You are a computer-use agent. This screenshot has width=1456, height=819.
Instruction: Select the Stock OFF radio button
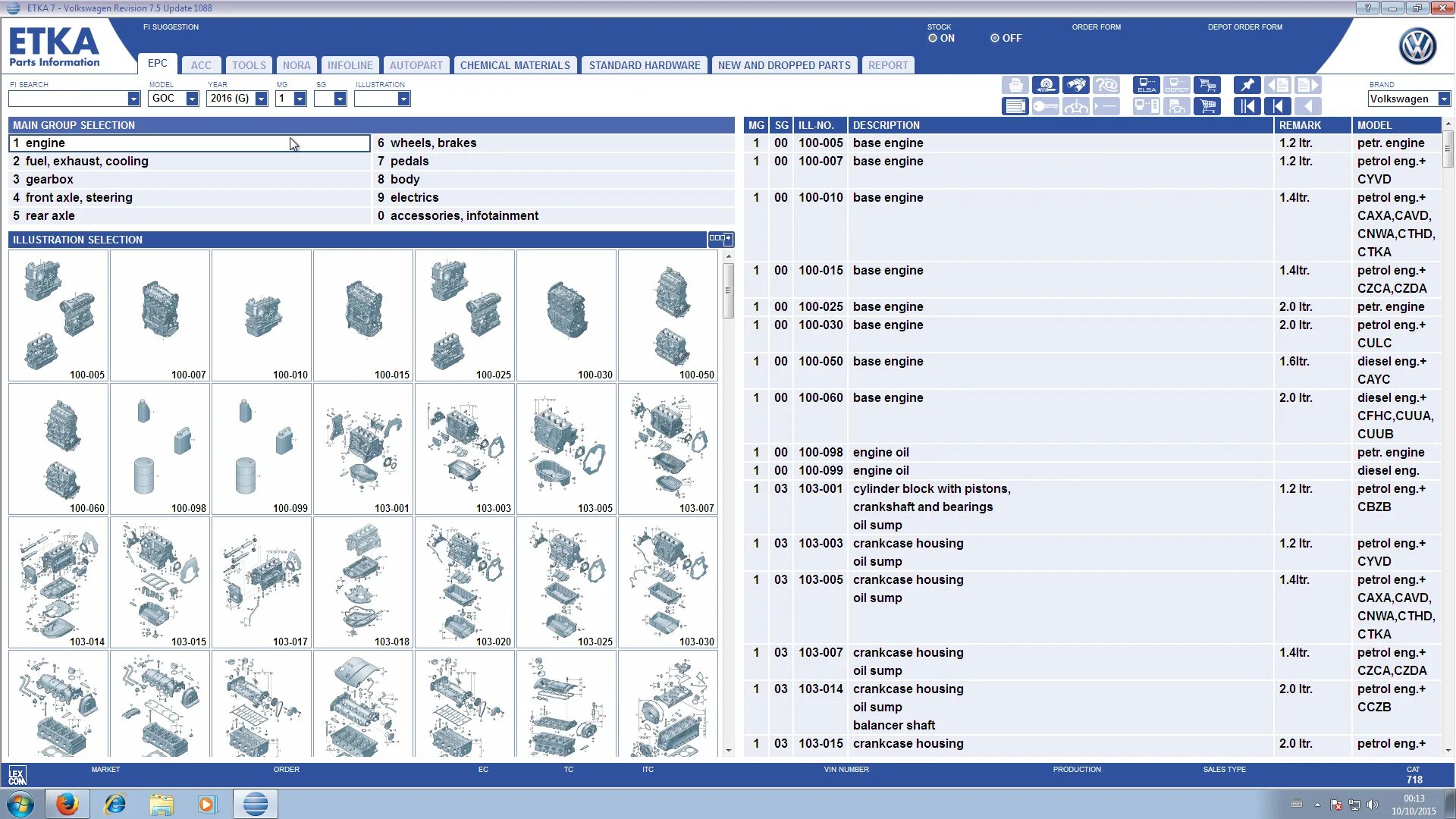(995, 38)
